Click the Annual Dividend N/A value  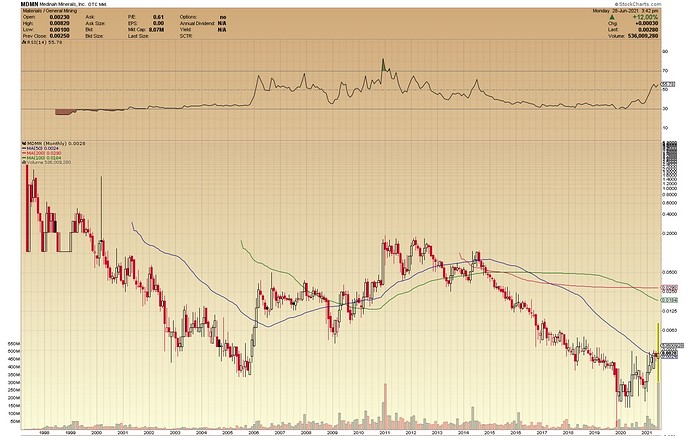click(222, 23)
